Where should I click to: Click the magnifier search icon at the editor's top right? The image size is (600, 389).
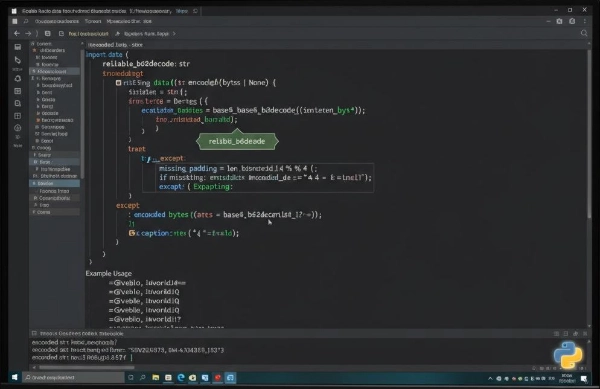point(584,33)
